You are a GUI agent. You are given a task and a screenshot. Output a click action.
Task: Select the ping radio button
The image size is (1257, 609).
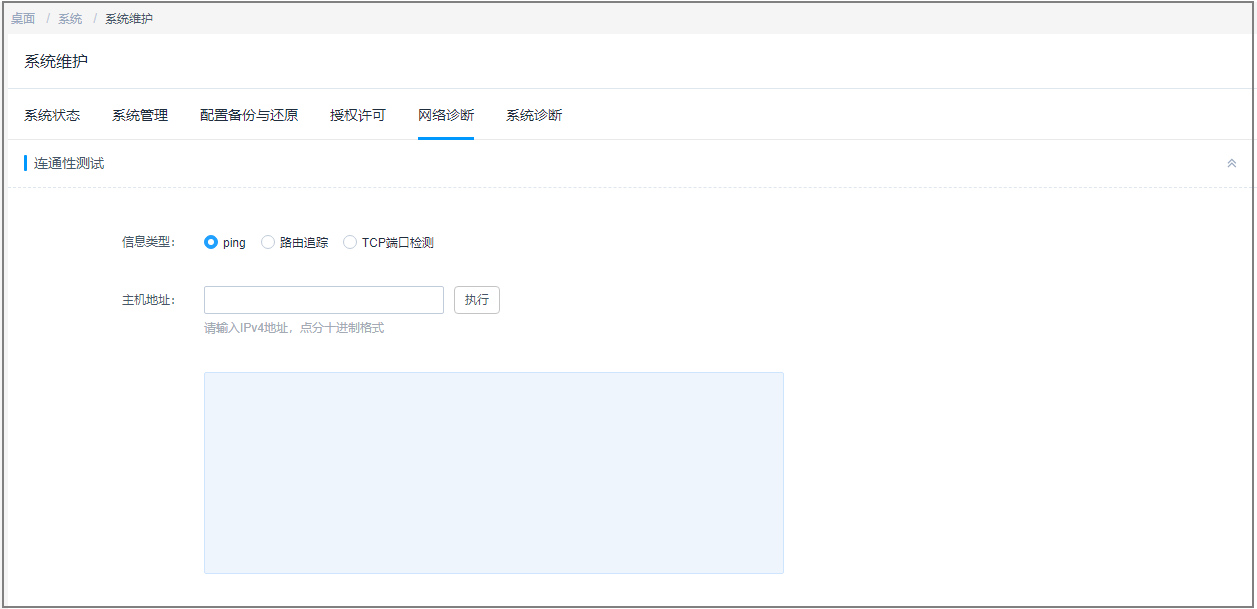pyautogui.click(x=211, y=242)
